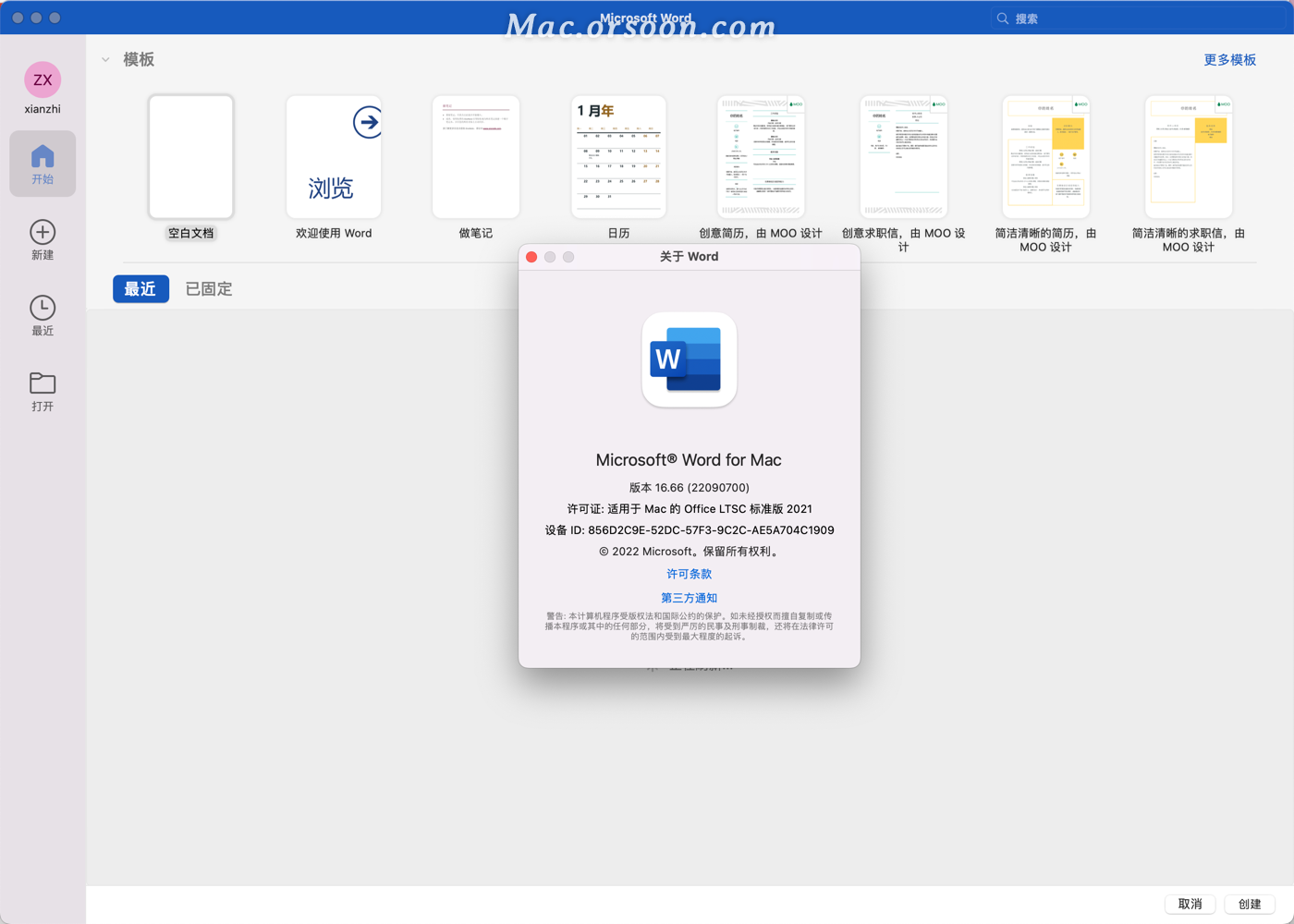Viewport: 1294px width, 924px height.
Task: Click the 搜索 search field
Action: tap(1137, 18)
